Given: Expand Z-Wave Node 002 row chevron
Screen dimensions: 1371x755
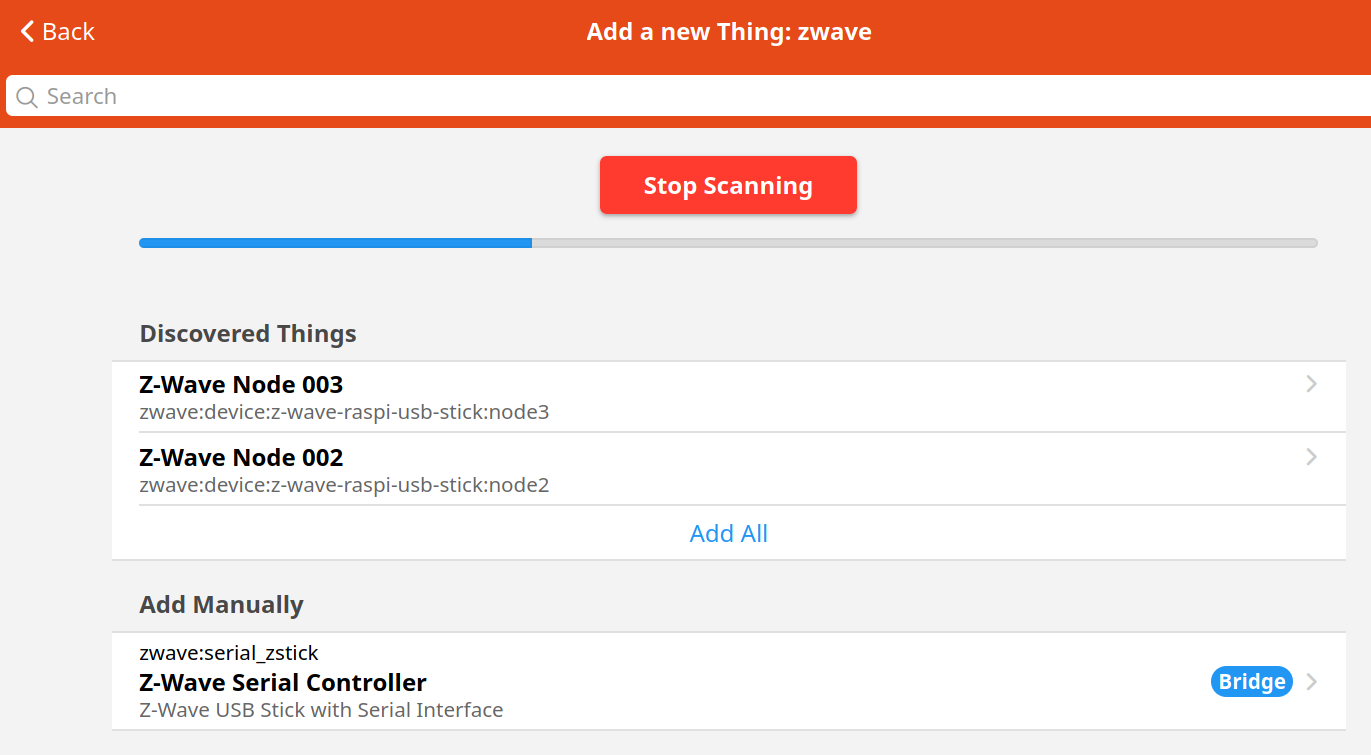Looking at the screenshot, I should (1312, 457).
